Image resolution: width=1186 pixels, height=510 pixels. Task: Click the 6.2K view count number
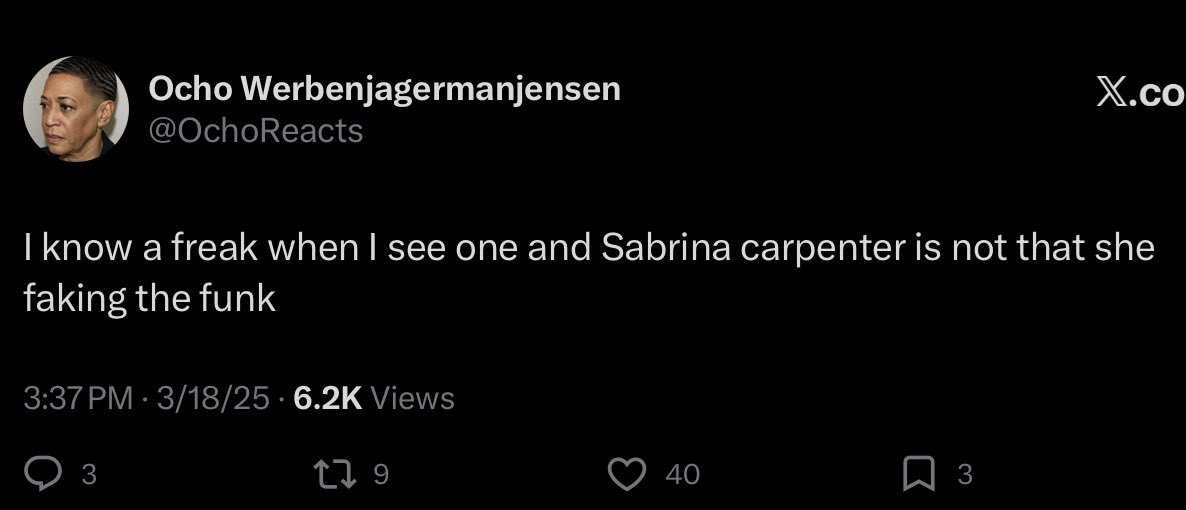point(328,399)
